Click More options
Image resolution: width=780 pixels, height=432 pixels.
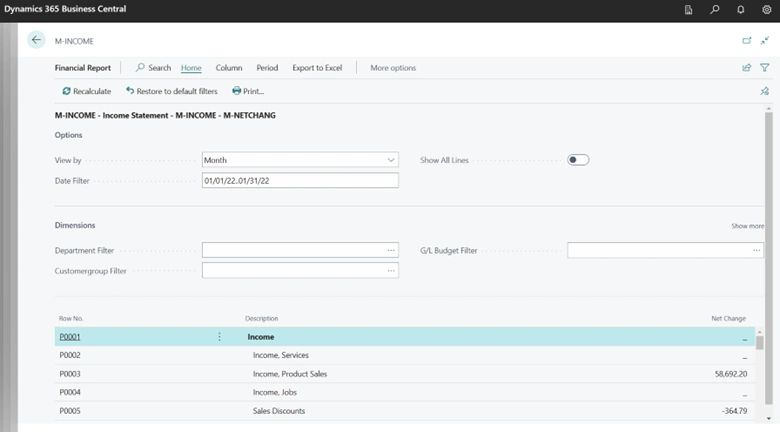[x=393, y=68]
